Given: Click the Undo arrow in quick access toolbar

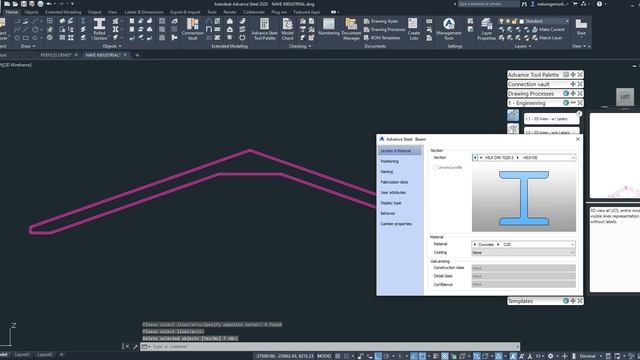Looking at the screenshot, I should click(x=49, y=4).
